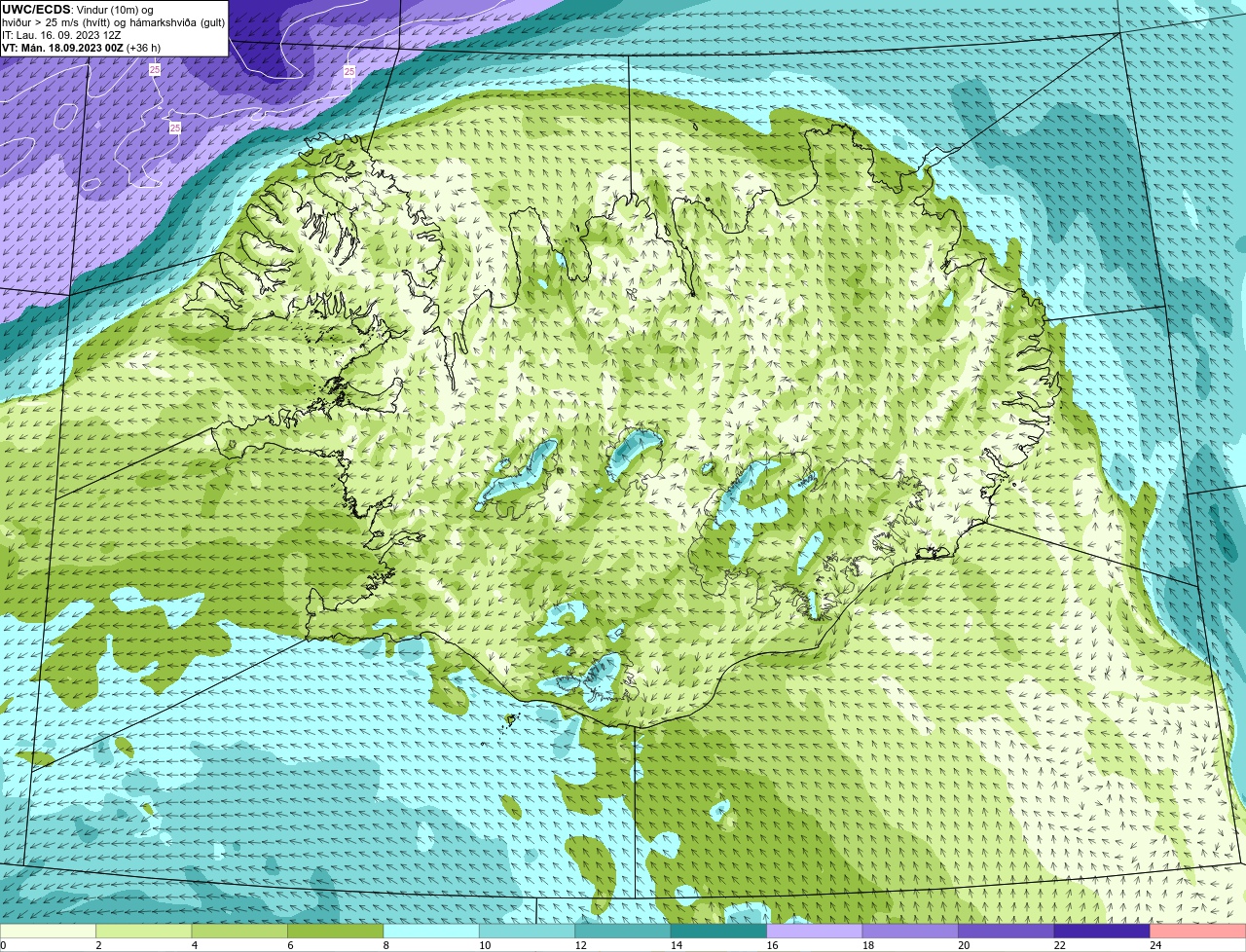The height and width of the screenshot is (952, 1246).
Task: Select the '10' tick label on the scale
Action: click(x=484, y=945)
